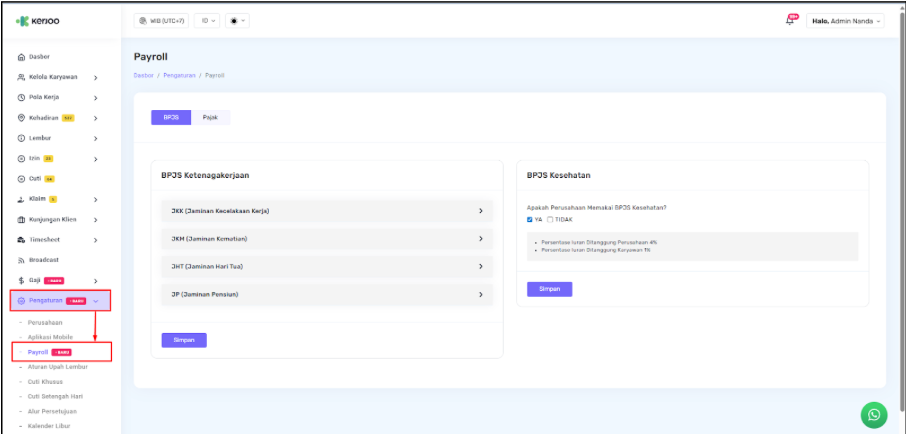The height and width of the screenshot is (434, 906).
Task: Click the Broadcast signal icon
Action: pos(22,260)
